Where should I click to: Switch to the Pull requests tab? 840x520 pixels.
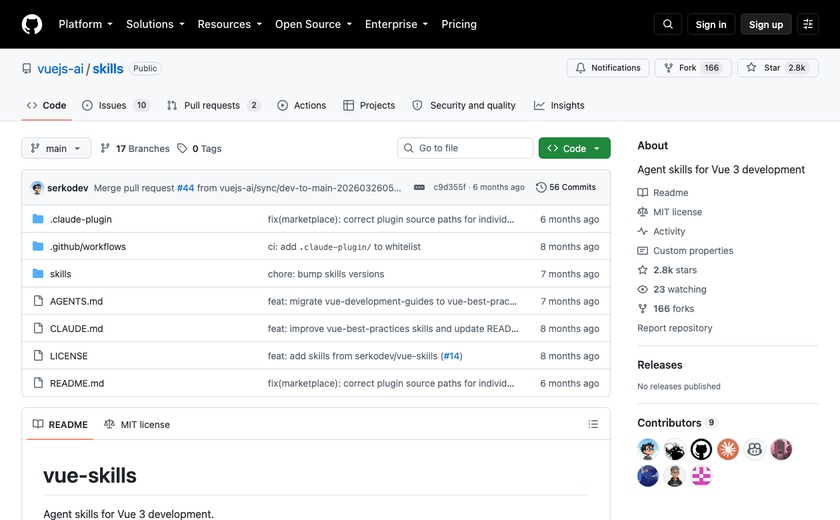[x=213, y=105]
